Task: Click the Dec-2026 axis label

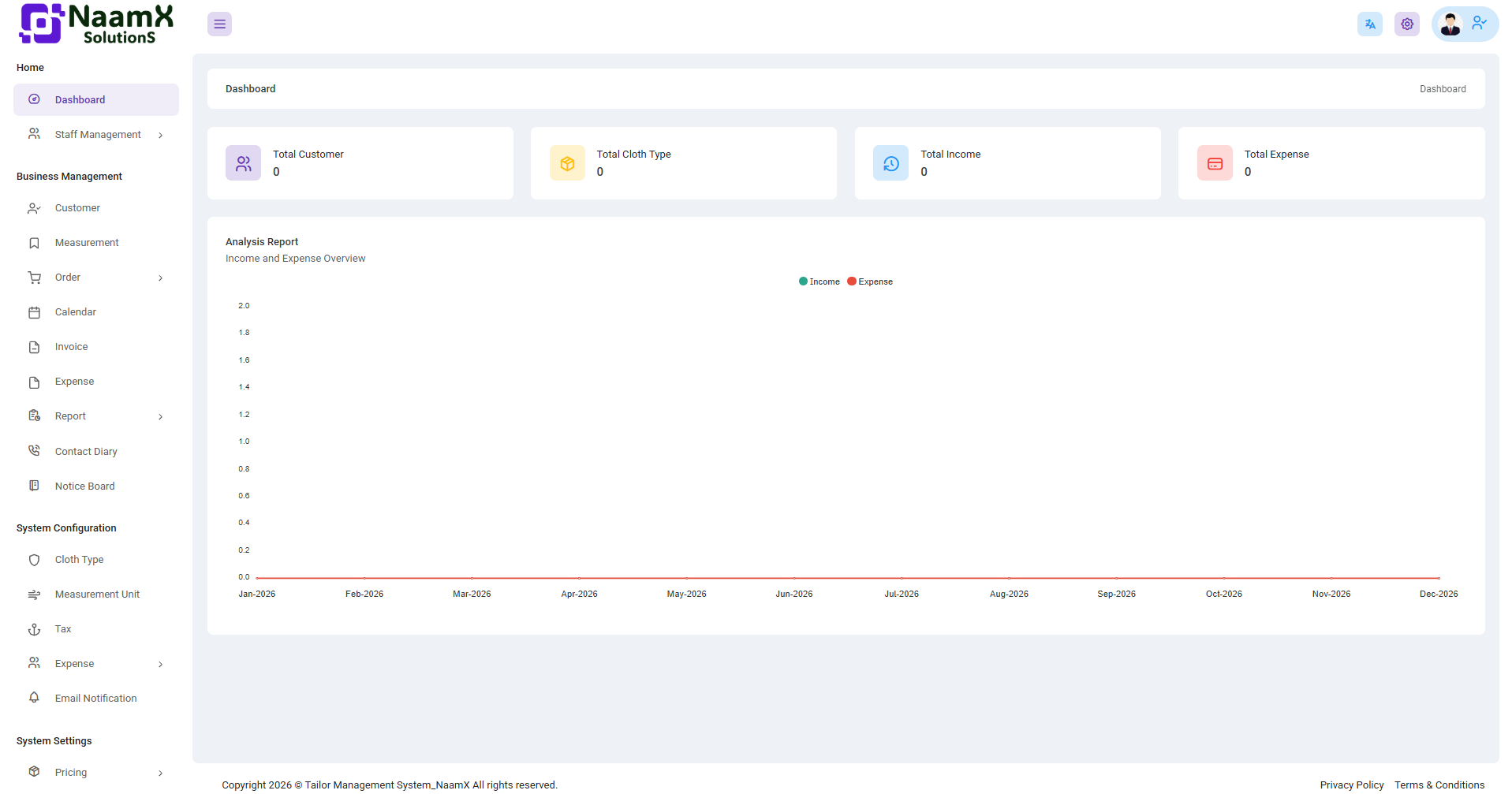Action: pos(1439,595)
